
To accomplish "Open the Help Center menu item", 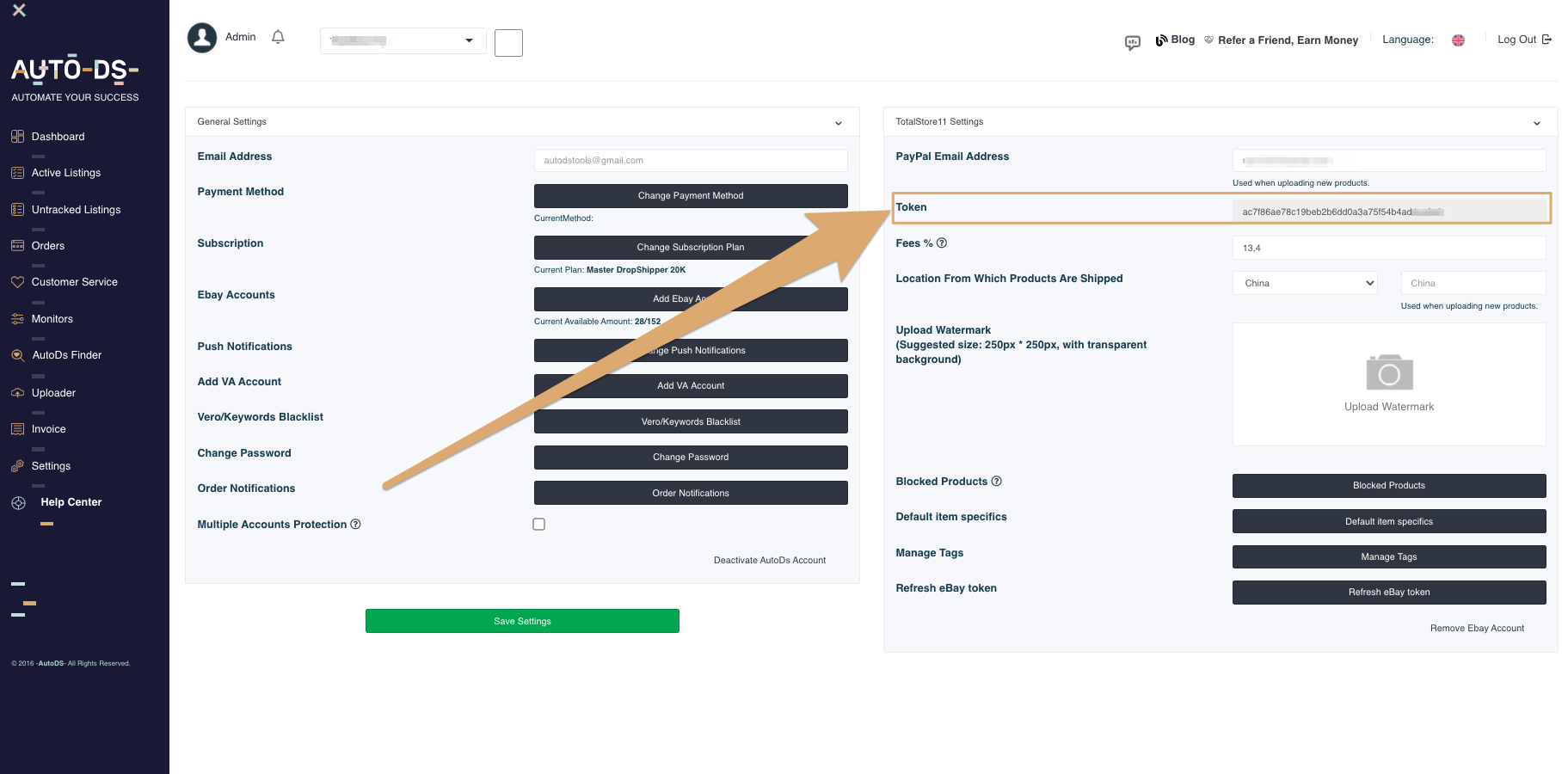I will click(71, 502).
